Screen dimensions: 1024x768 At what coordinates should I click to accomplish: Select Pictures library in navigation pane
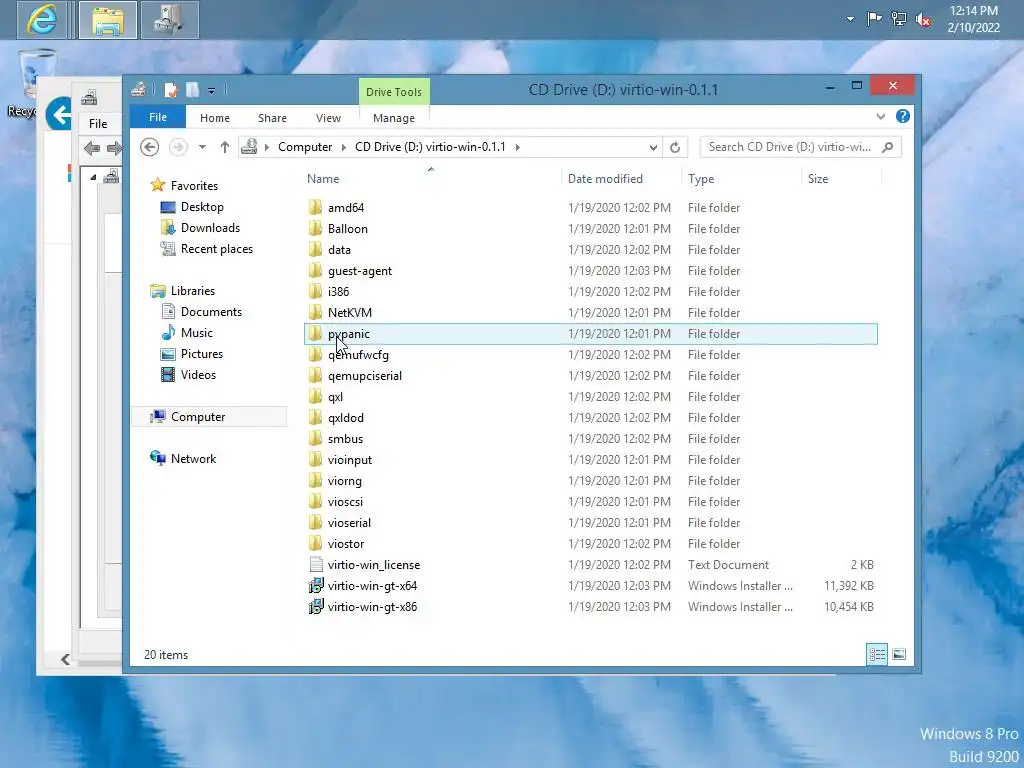pyautogui.click(x=202, y=354)
